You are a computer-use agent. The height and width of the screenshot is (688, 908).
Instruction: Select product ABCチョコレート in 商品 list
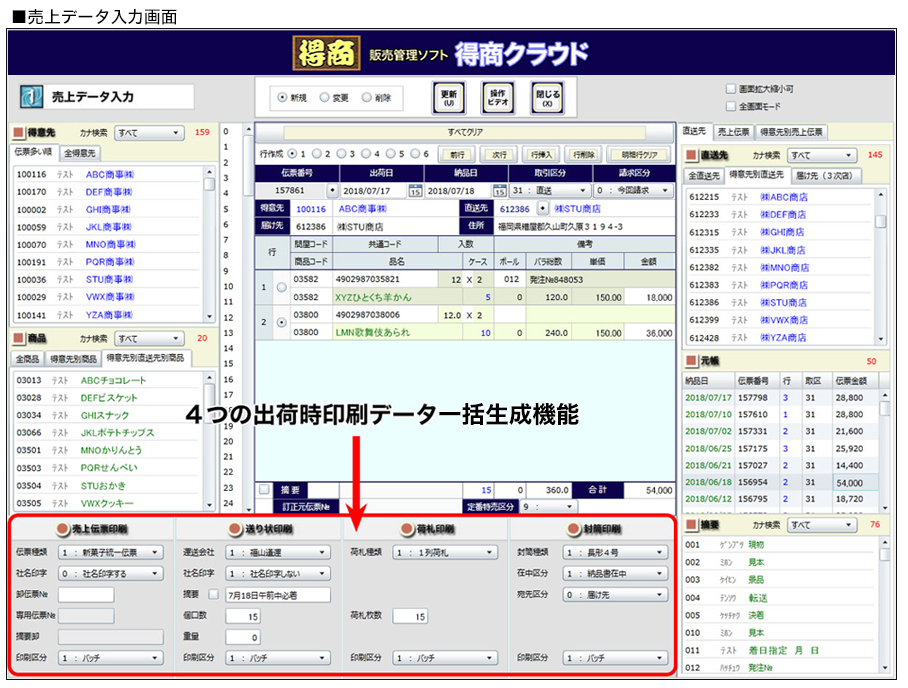[108, 380]
